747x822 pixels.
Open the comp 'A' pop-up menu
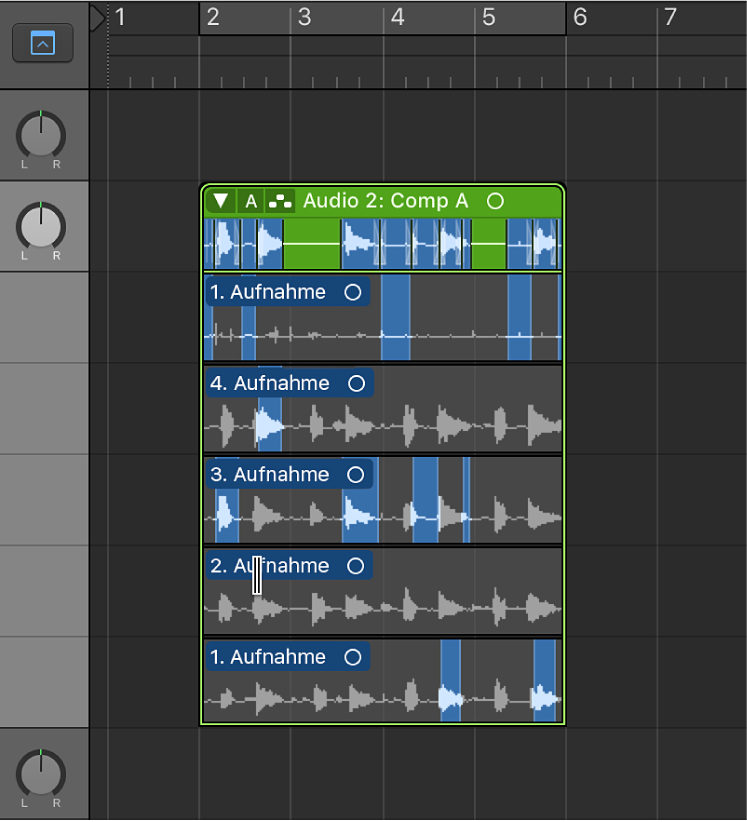[251, 201]
